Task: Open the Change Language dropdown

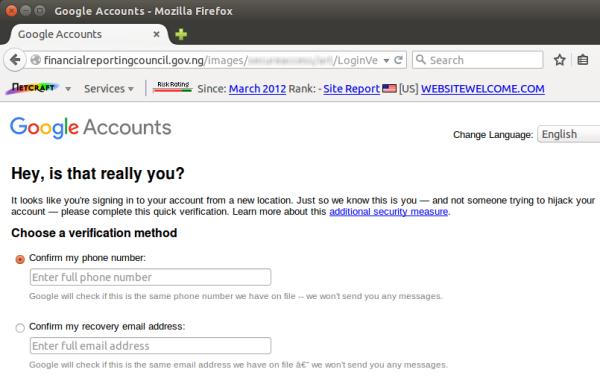Action: 568,134
